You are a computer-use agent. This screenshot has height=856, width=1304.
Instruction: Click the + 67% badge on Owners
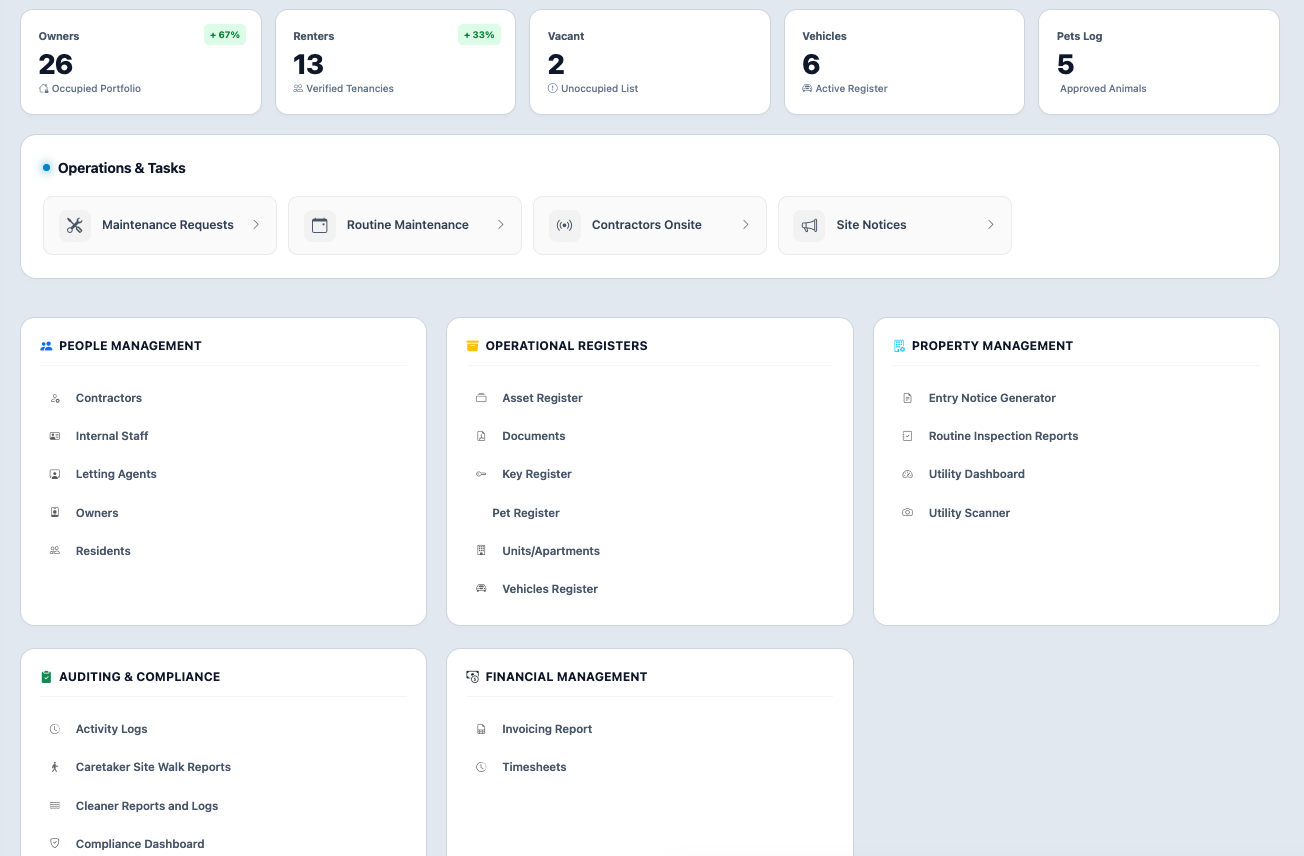(225, 35)
